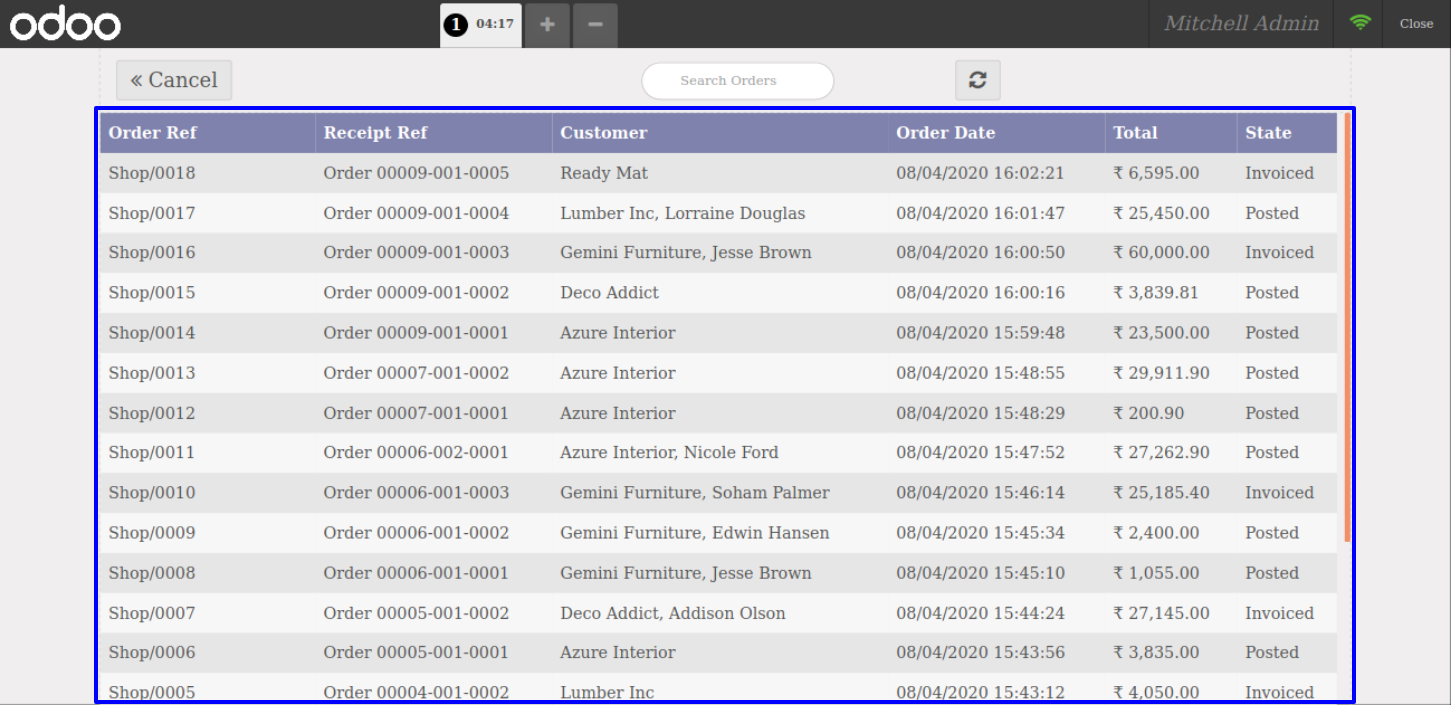Screen dimensions: 1451x705
Task: Click the Mitchell Admin username
Action: (1241, 24)
